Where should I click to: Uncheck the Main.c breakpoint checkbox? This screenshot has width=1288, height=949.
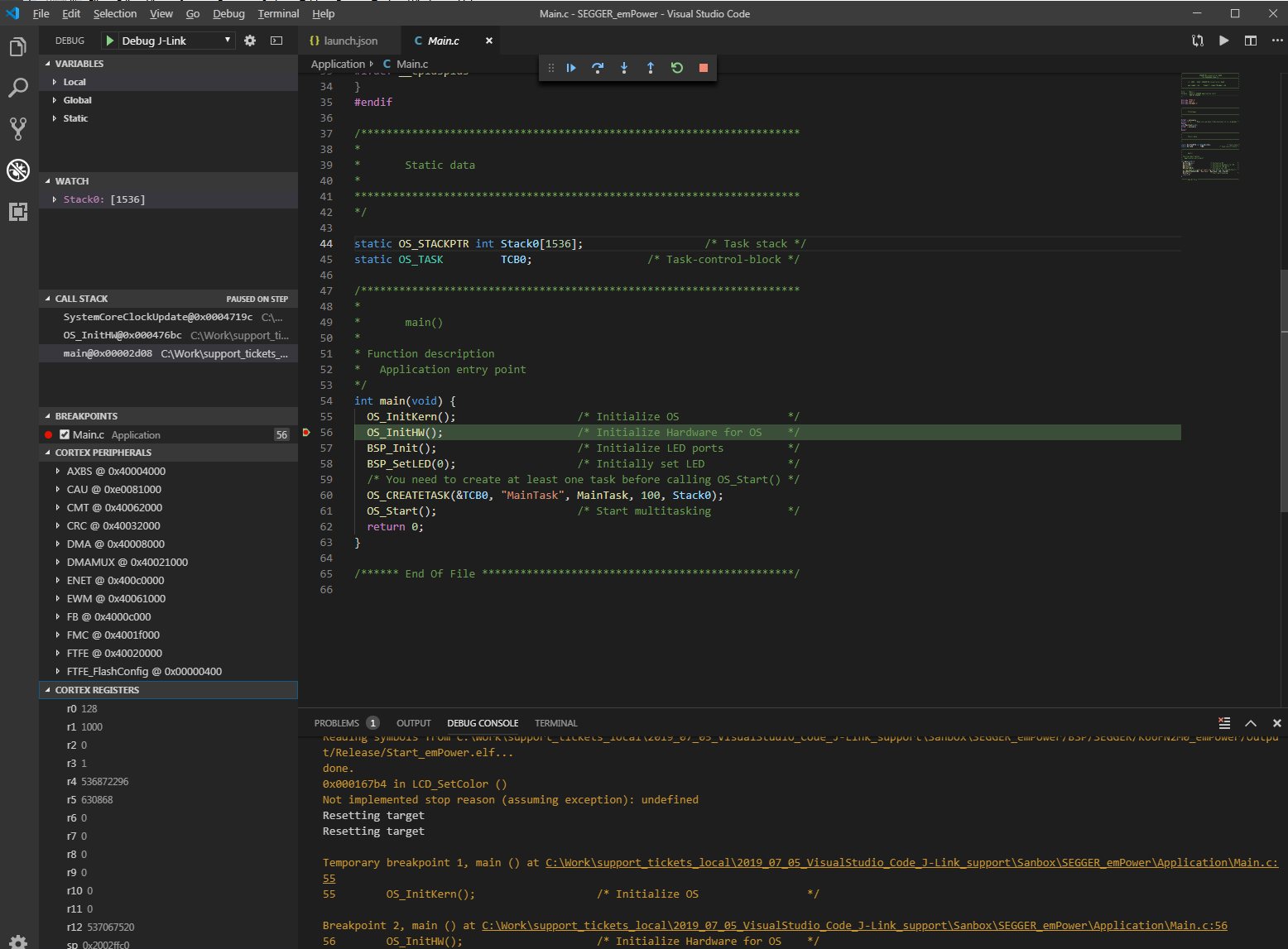(65, 434)
